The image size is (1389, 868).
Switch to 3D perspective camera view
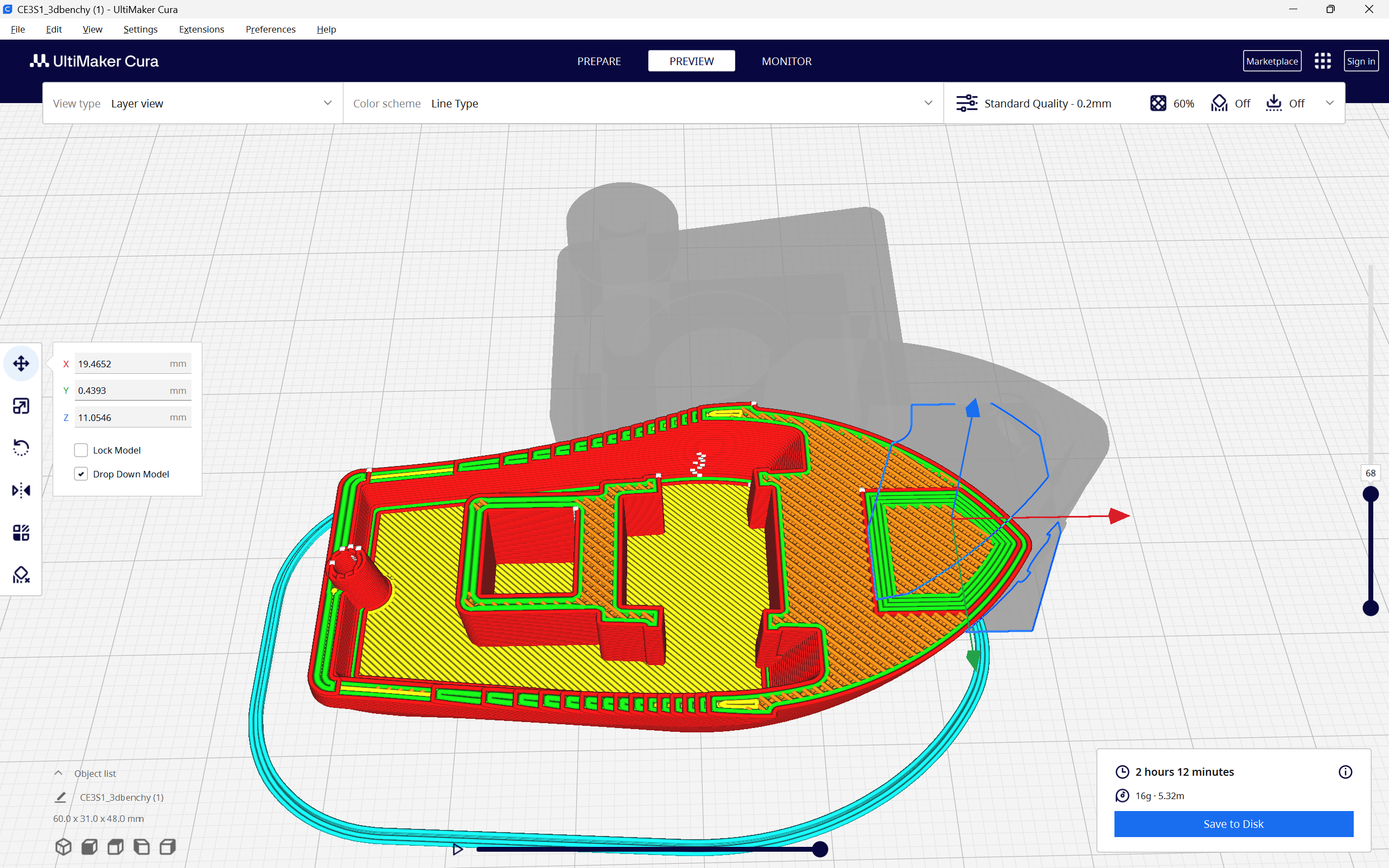[63, 847]
